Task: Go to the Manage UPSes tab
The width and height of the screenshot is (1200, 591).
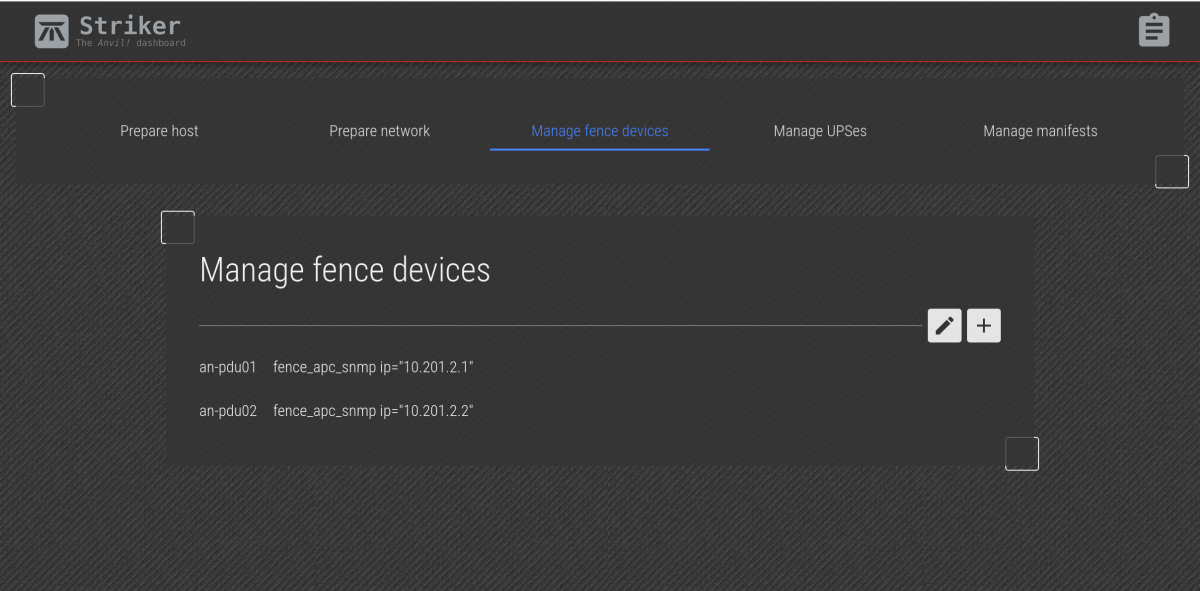Action: point(820,131)
